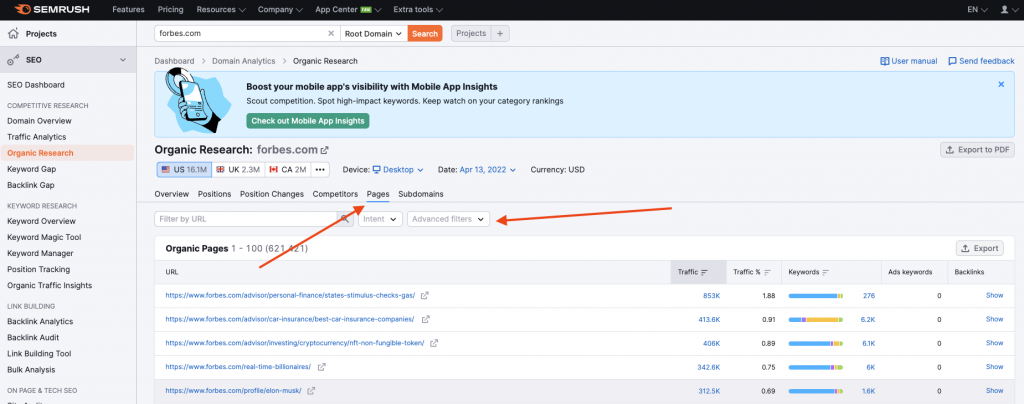Open Pricing in top navigation
This screenshot has height=404, width=1024.
click(x=170, y=10)
